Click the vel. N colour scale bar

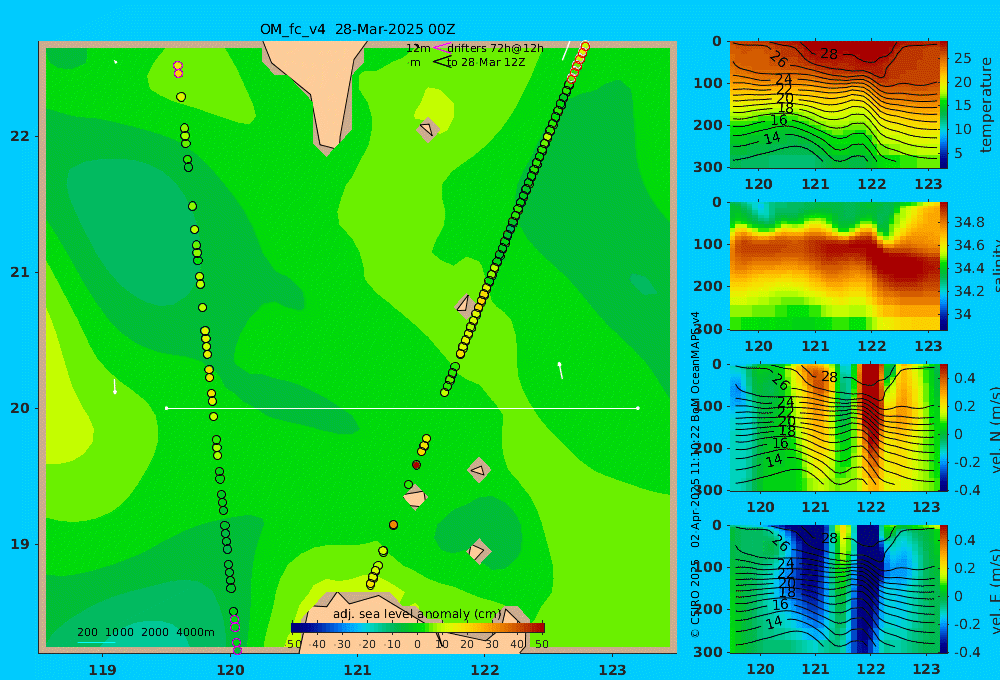pyautogui.click(x=944, y=428)
